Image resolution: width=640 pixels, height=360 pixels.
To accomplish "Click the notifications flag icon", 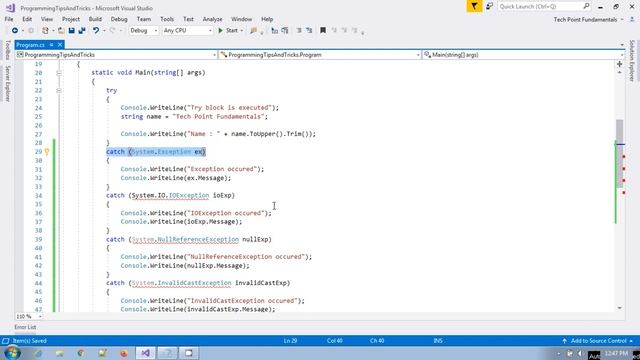I will [474, 6].
